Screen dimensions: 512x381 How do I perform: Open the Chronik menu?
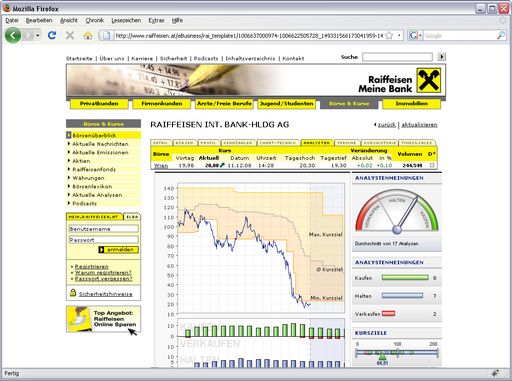coord(95,20)
